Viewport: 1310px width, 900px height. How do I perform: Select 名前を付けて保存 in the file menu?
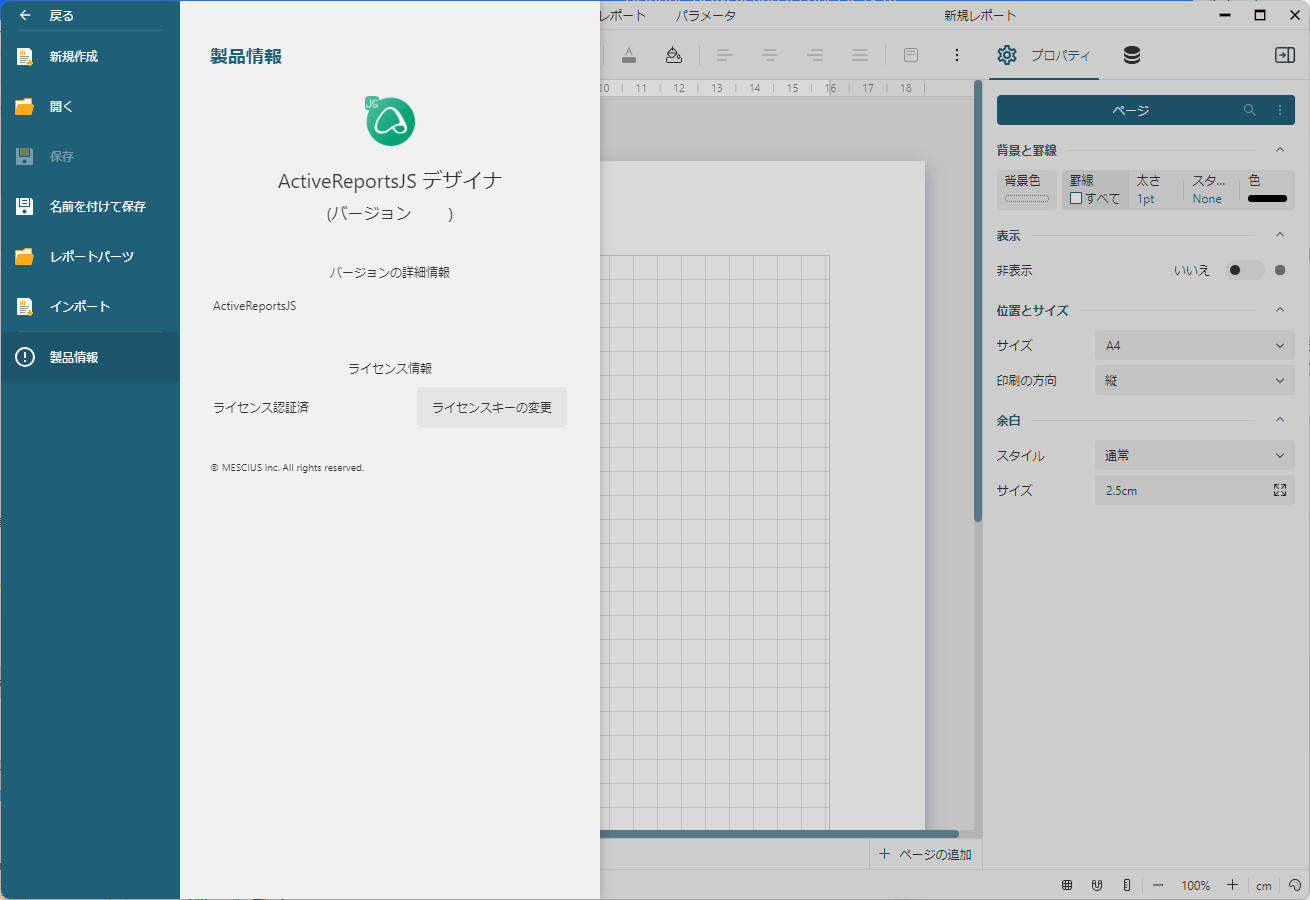[90, 207]
